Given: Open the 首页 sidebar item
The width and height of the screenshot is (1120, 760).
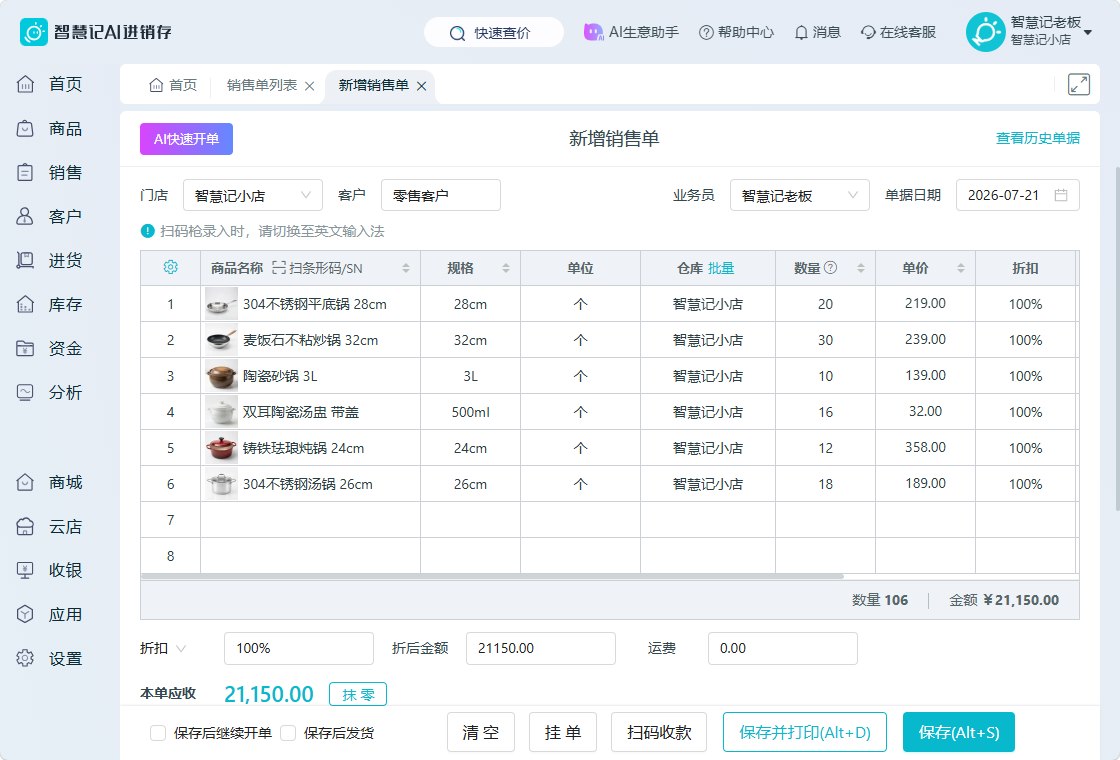Looking at the screenshot, I should 49,84.
